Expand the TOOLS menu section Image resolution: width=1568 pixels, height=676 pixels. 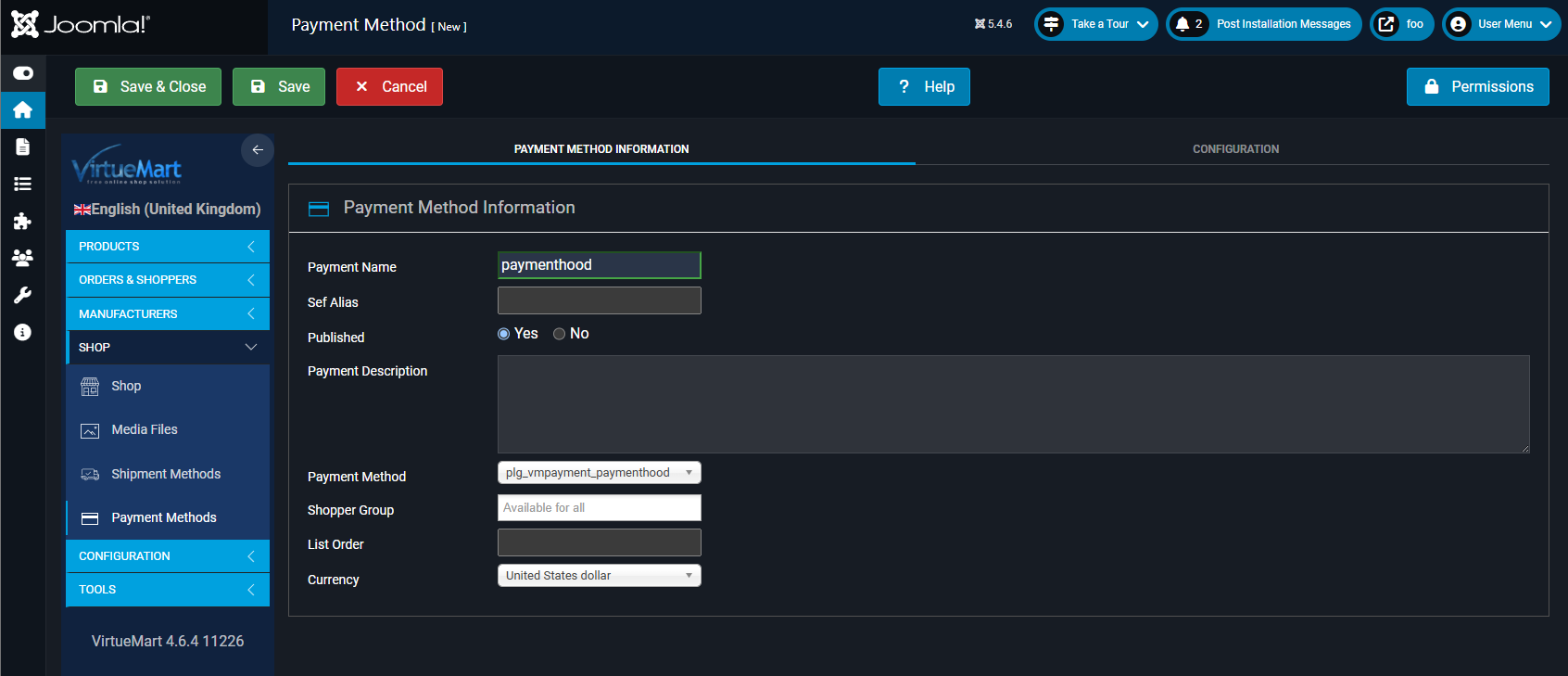(x=168, y=590)
